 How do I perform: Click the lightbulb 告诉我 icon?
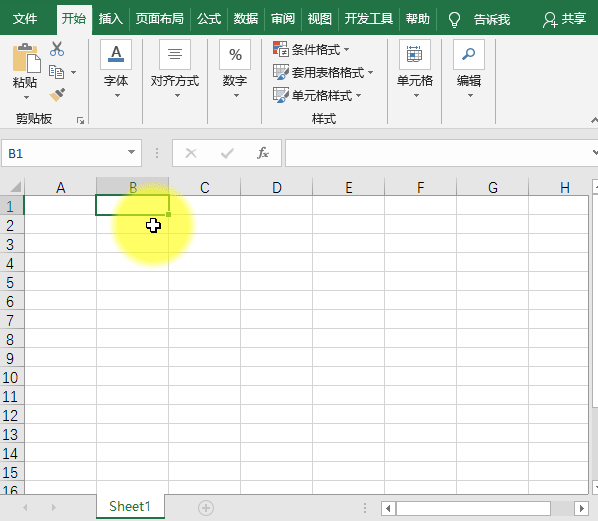[x=454, y=19]
